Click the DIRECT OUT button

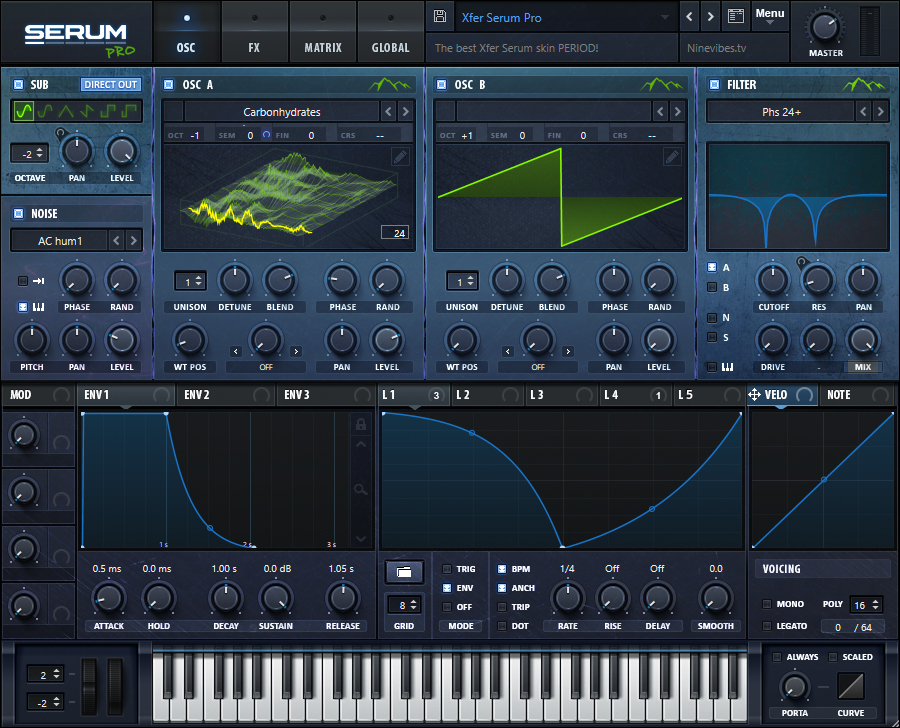click(x=111, y=84)
